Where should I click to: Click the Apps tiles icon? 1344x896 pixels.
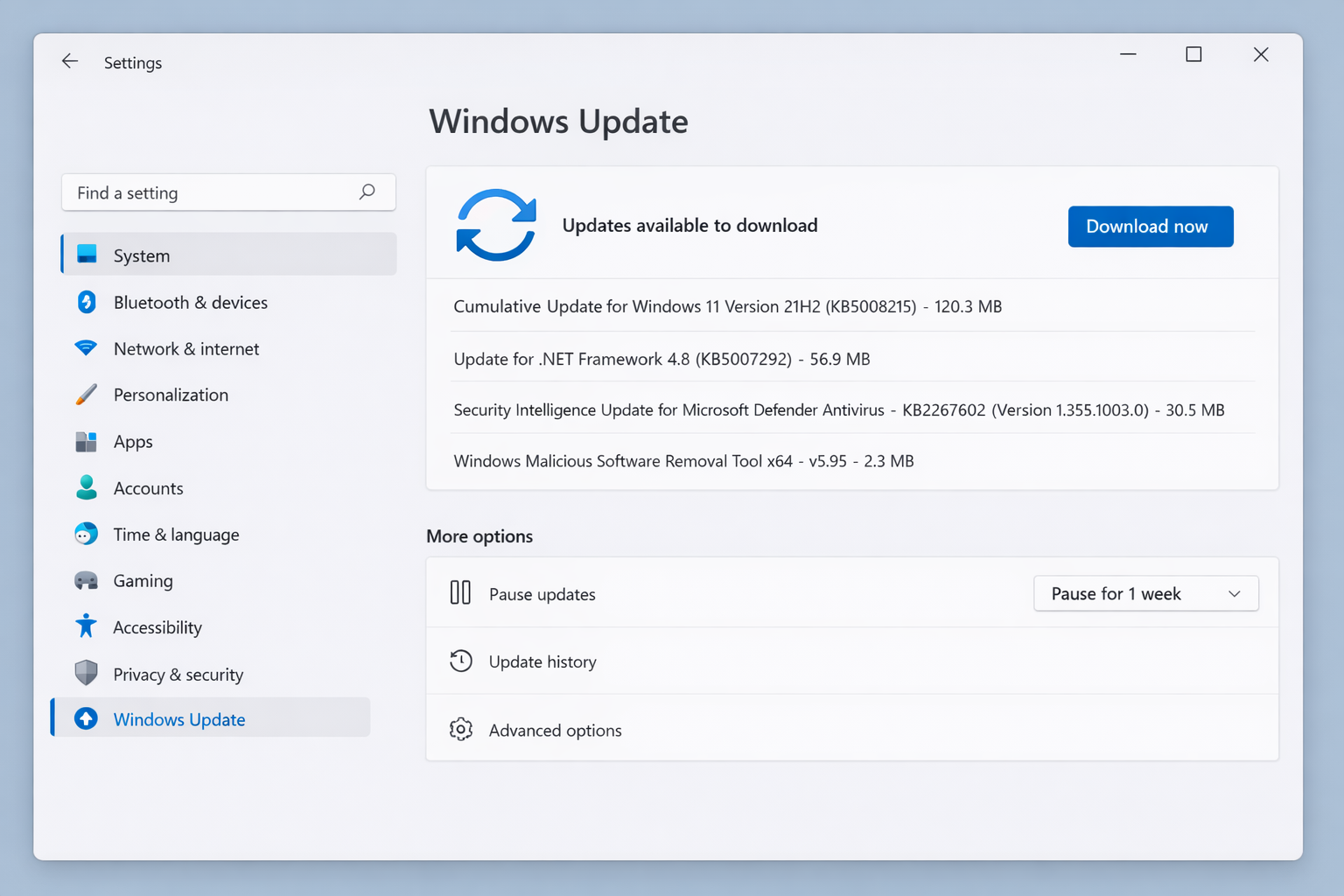(x=86, y=442)
